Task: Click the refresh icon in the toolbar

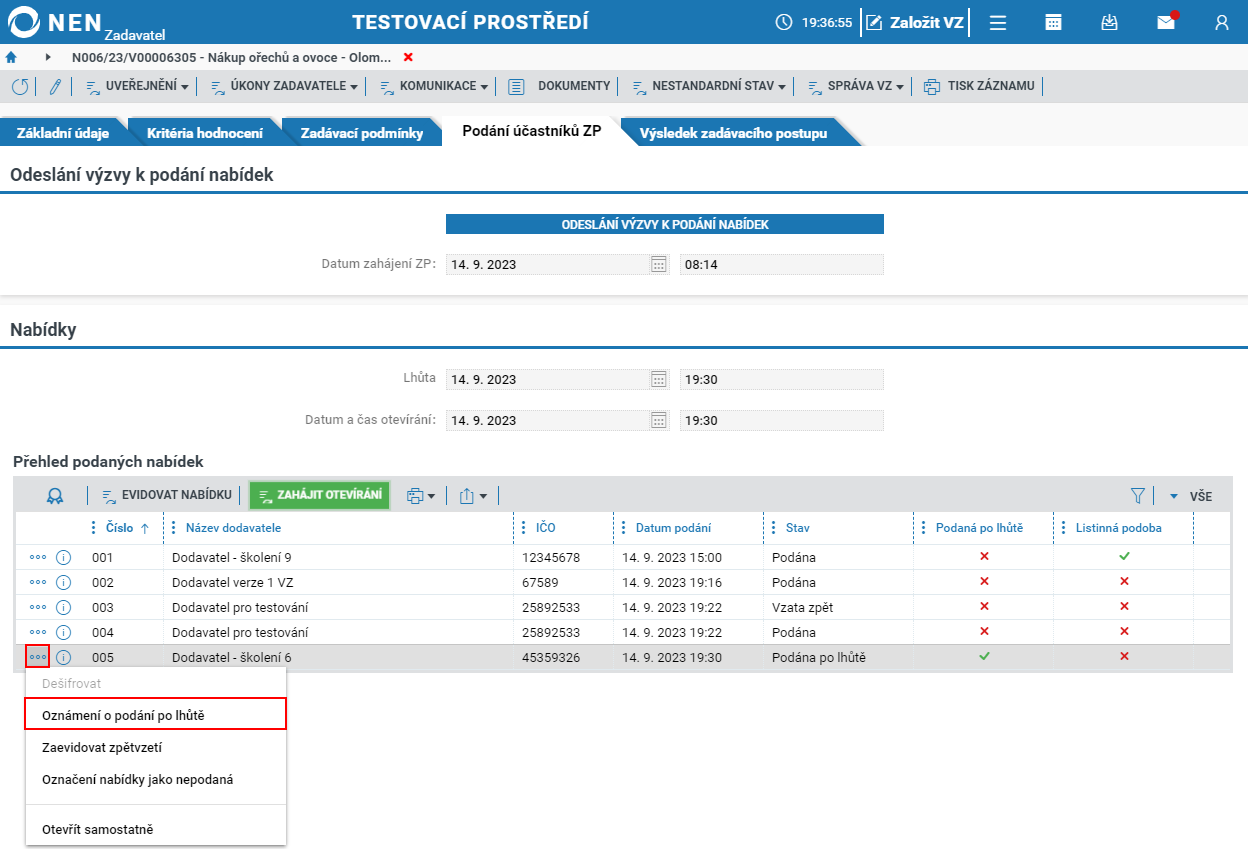Action: coord(20,86)
